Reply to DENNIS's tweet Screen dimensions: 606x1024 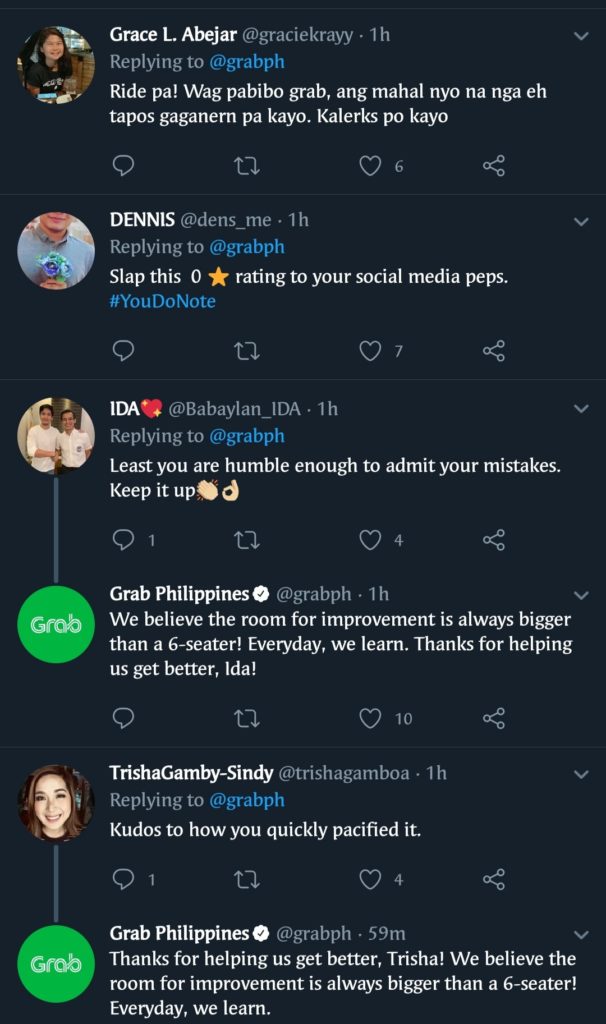point(123,351)
